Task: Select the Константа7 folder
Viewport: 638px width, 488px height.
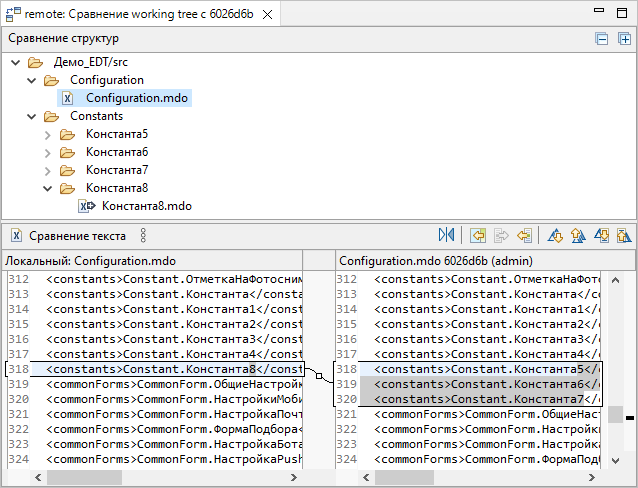Action: [x=116, y=170]
